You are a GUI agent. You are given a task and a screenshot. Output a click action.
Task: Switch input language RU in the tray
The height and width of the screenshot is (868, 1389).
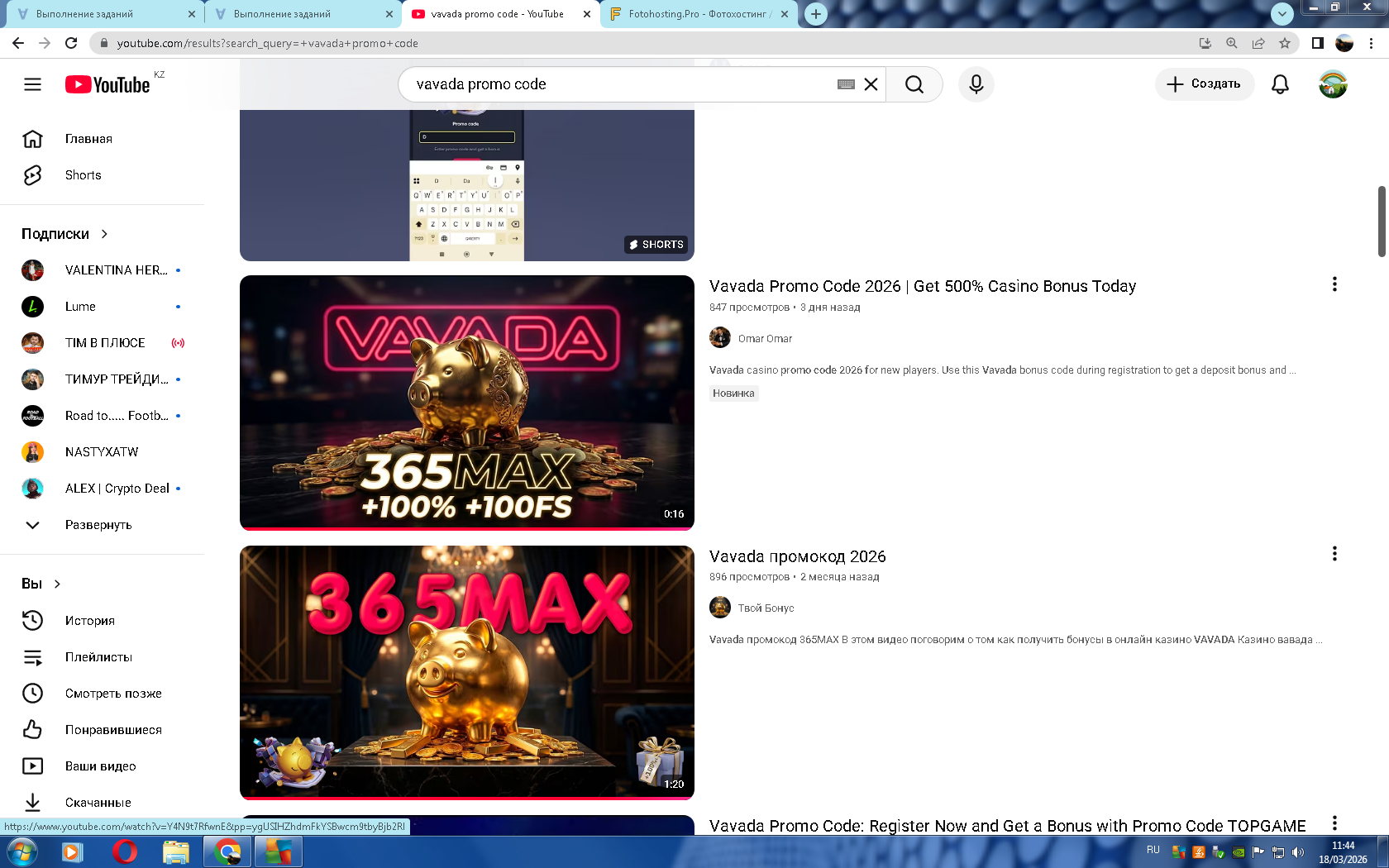1153,851
